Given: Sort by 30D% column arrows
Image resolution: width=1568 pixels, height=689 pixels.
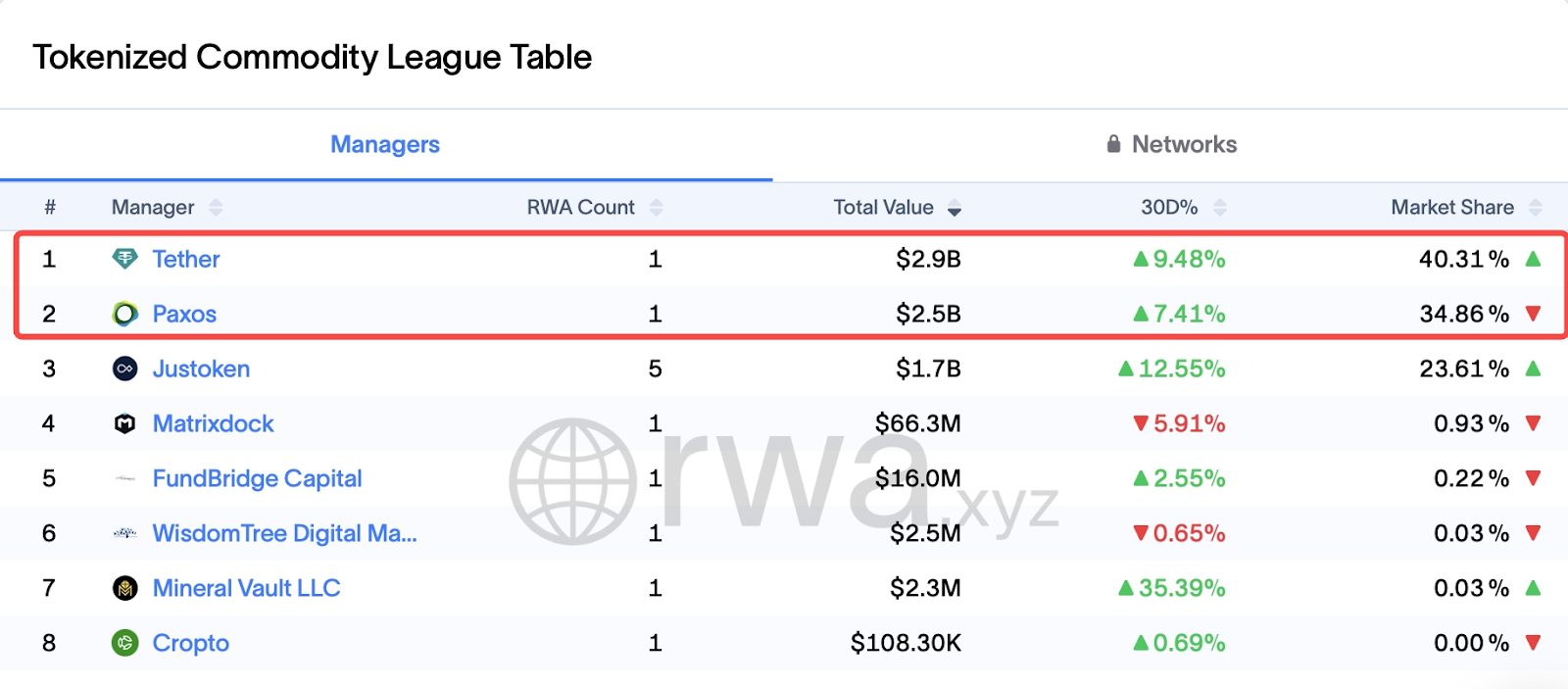Looking at the screenshot, I should pos(1220,207).
